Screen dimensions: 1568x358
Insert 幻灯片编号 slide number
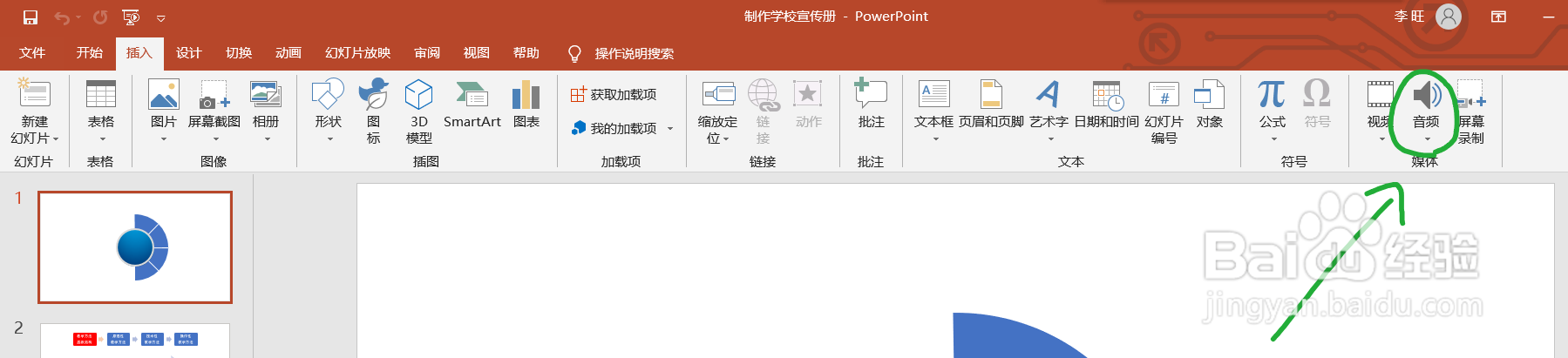coord(1164,111)
